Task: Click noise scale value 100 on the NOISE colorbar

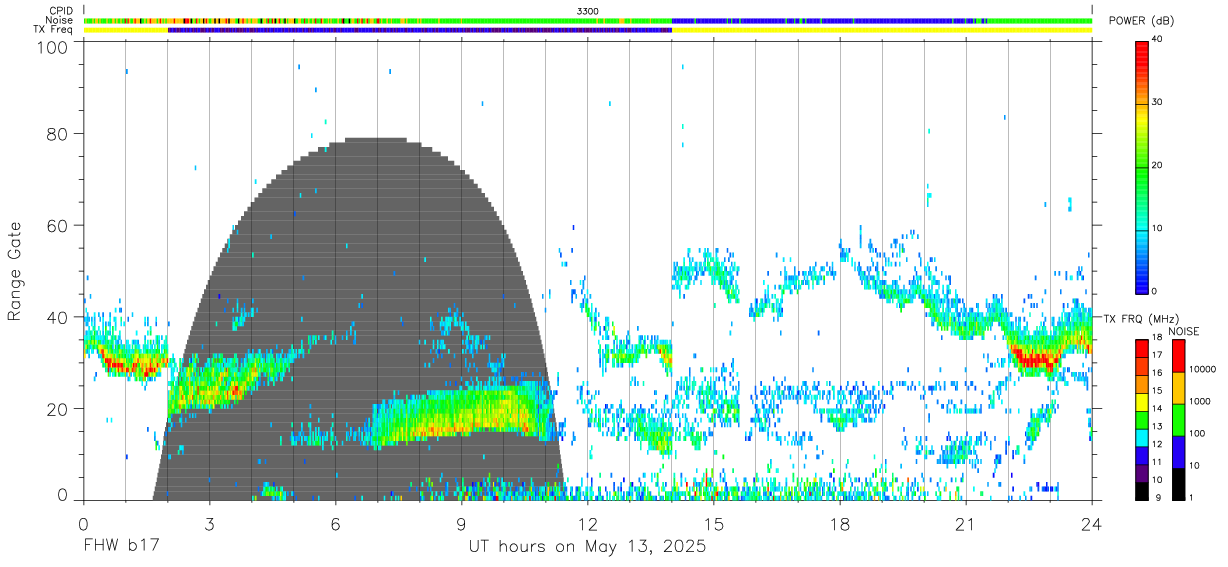Action: (x=1198, y=433)
